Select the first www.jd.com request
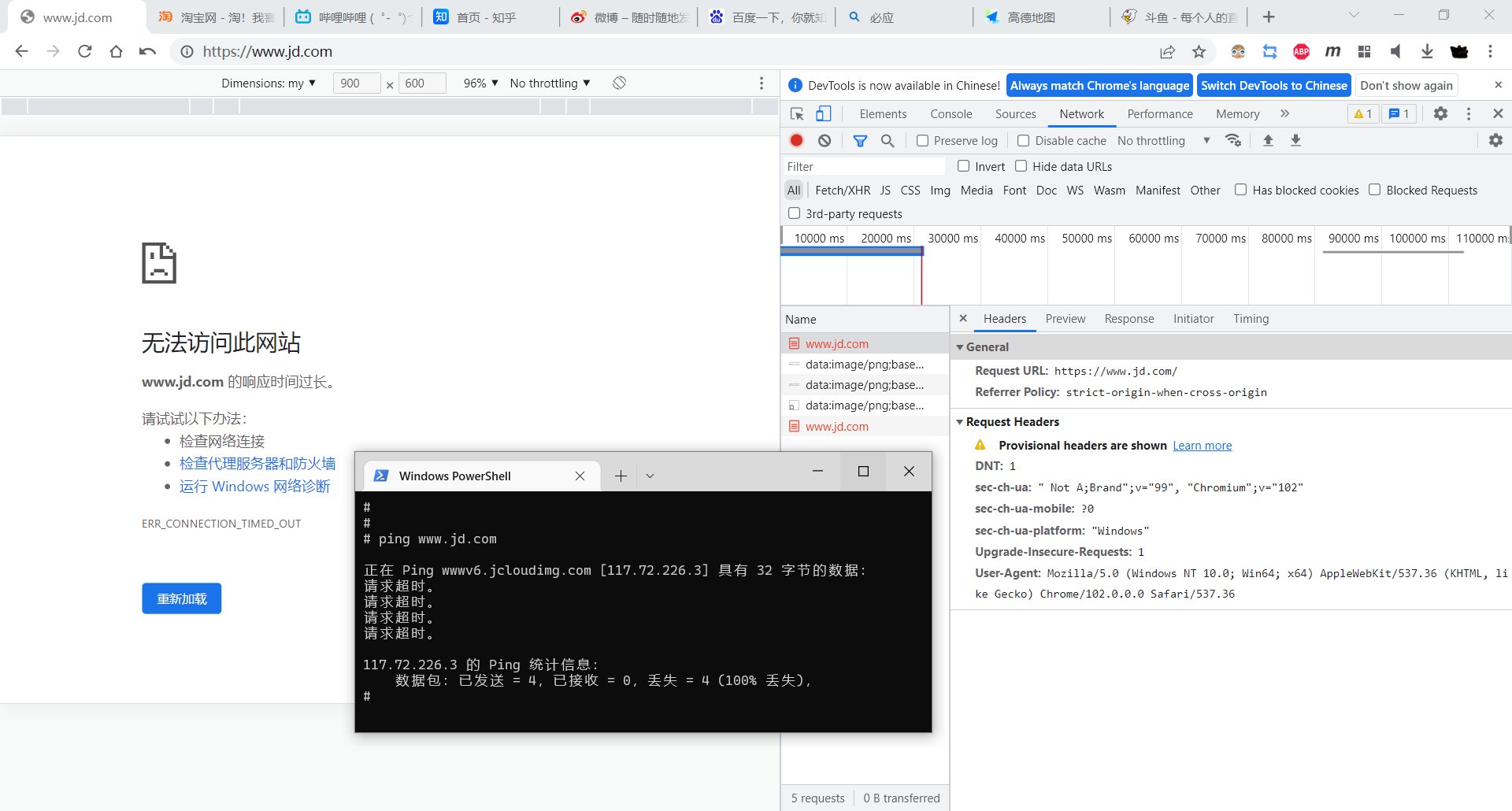The width and height of the screenshot is (1512, 811). 865,343
